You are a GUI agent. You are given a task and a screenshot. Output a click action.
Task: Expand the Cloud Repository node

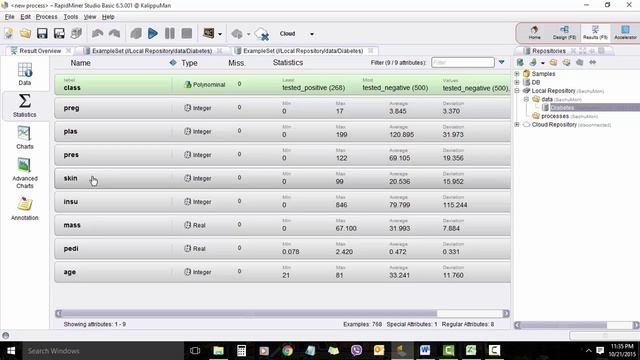[517, 124]
